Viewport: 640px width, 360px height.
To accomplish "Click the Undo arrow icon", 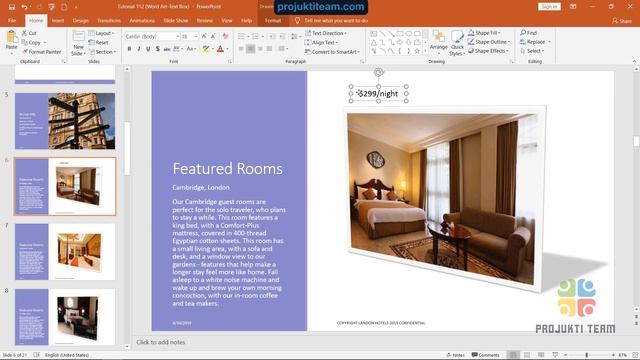I will 24,7.
